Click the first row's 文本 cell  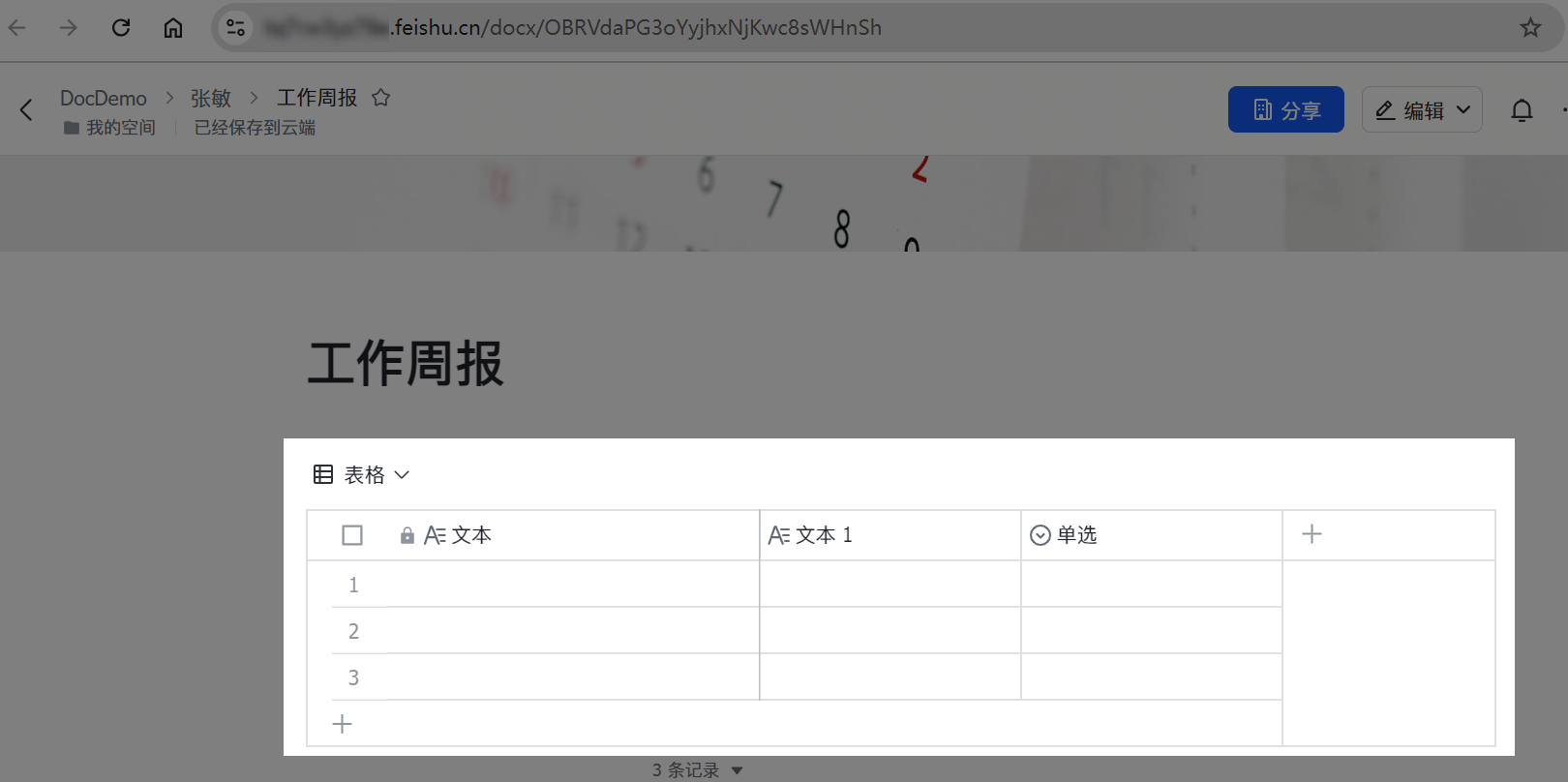(x=571, y=585)
